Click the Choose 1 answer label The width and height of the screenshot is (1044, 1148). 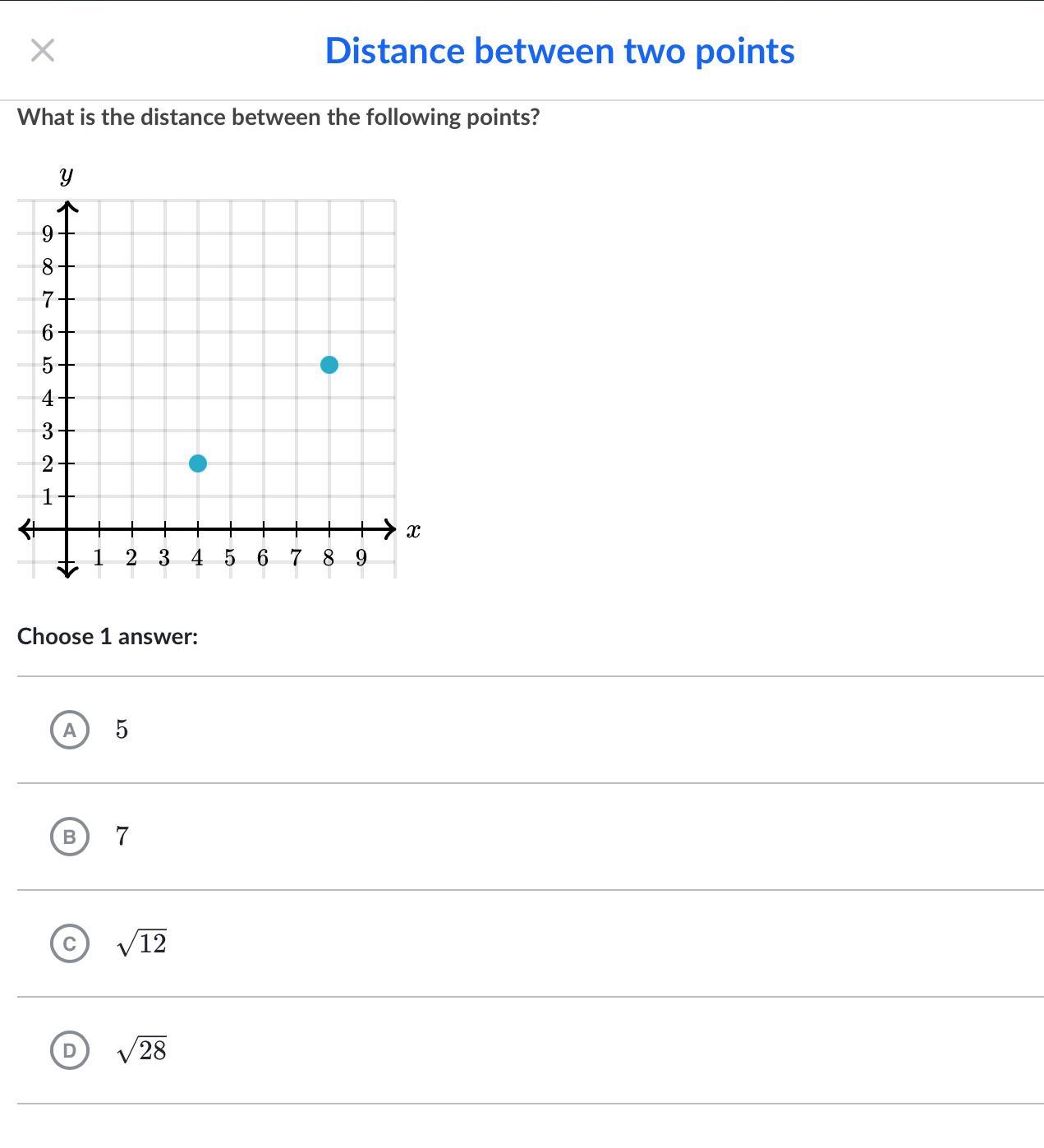pos(108,637)
